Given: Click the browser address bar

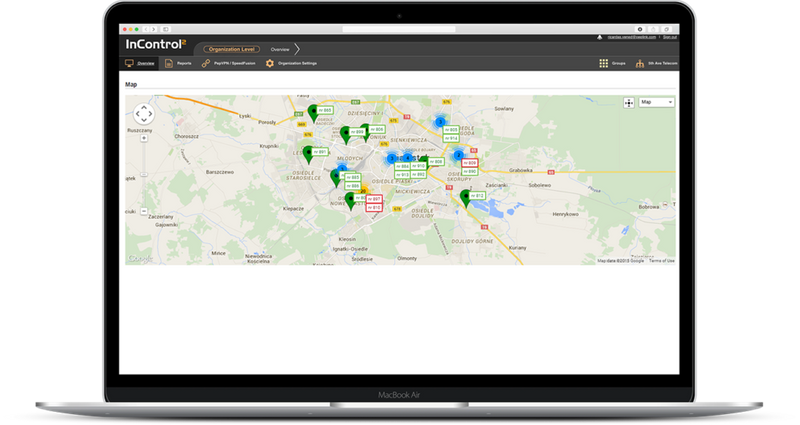Looking at the screenshot, I should 399,29.
